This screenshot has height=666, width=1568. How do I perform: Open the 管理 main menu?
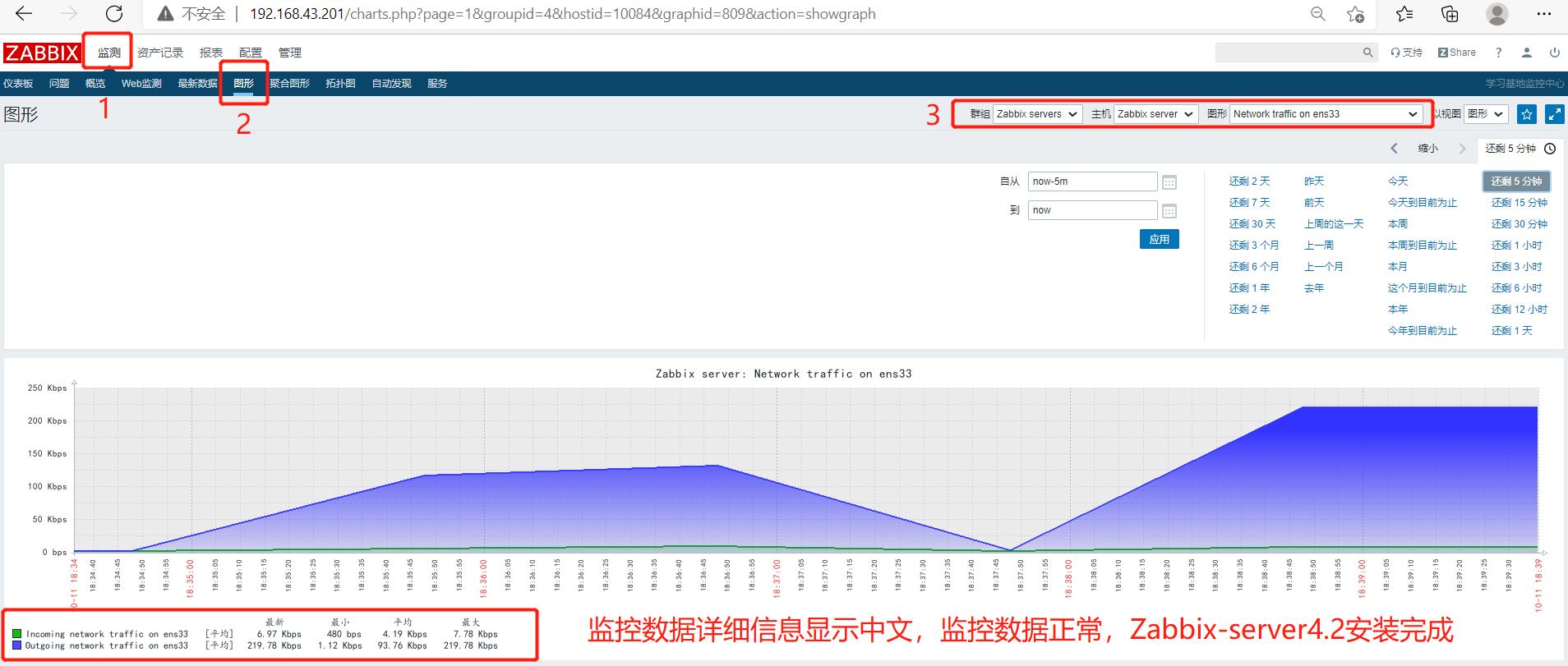click(x=290, y=53)
